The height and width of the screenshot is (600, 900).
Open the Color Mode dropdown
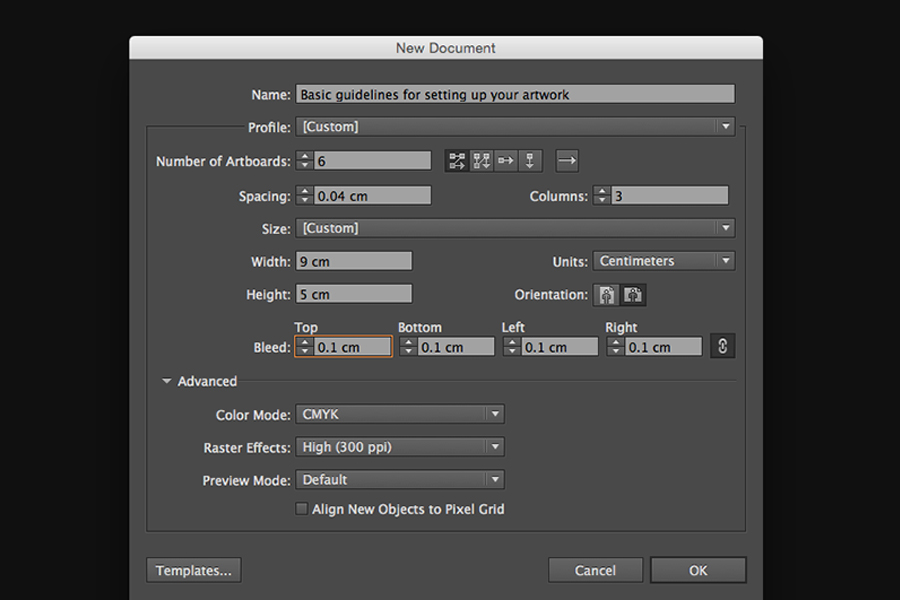point(493,413)
